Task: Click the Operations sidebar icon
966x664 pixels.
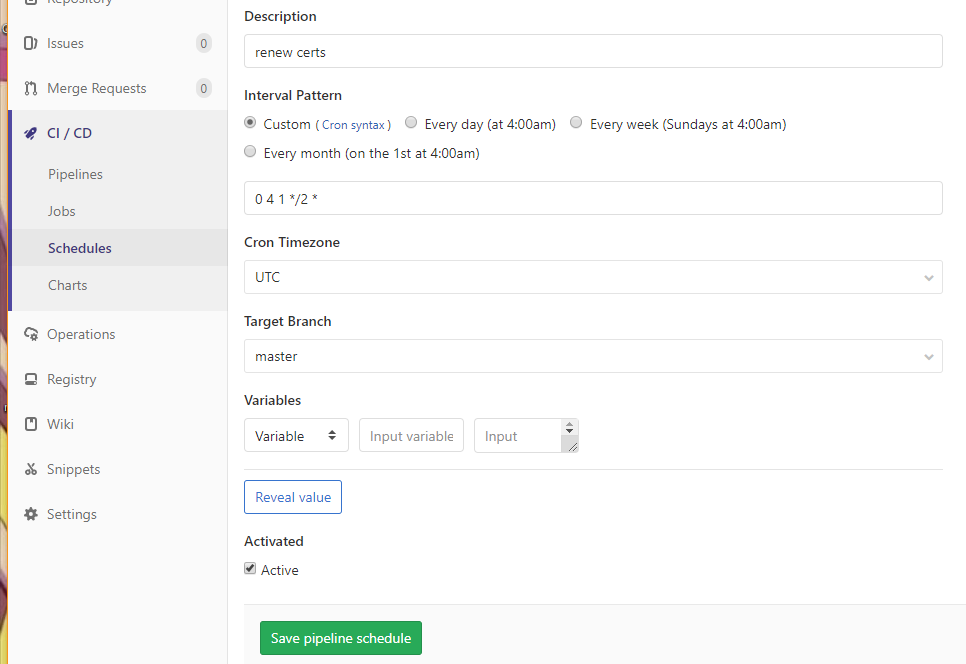Action: point(31,334)
